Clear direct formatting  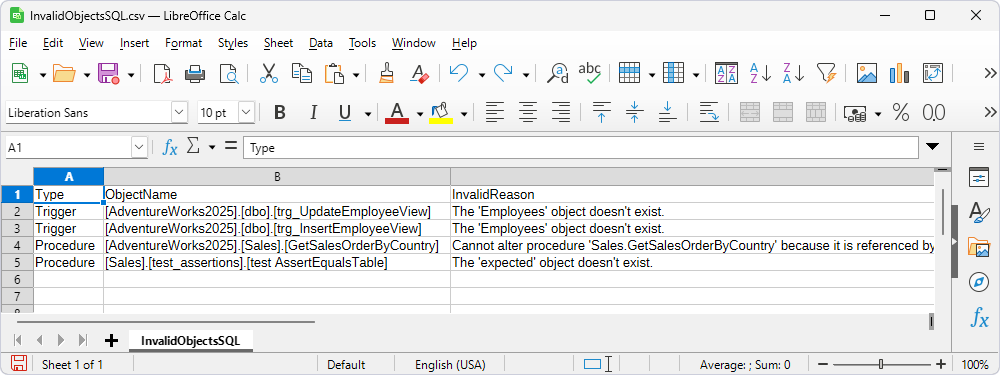click(x=419, y=73)
